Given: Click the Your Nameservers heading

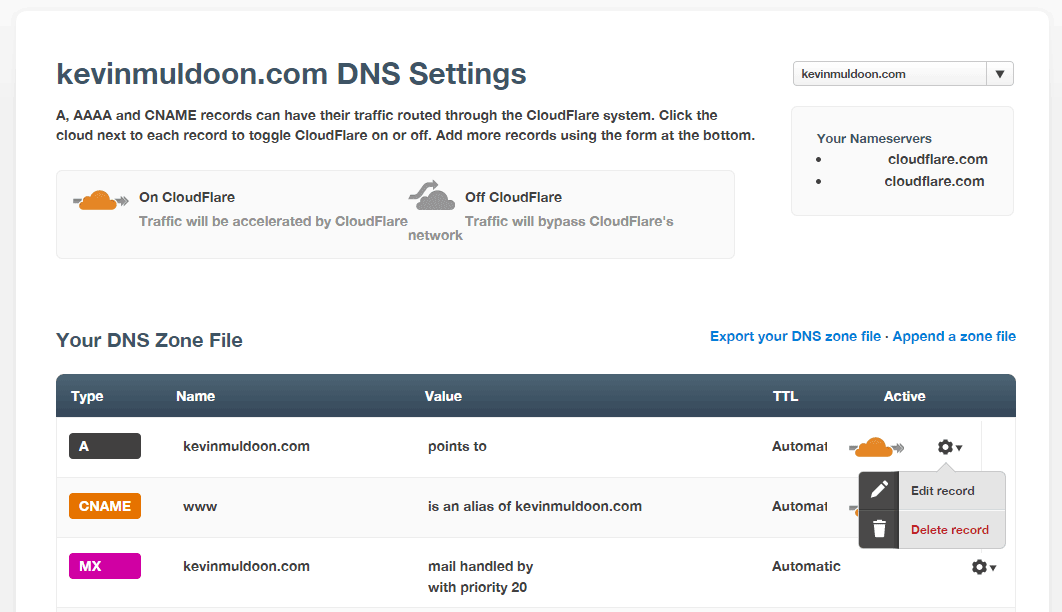Looking at the screenshot, I should [874, 138].
